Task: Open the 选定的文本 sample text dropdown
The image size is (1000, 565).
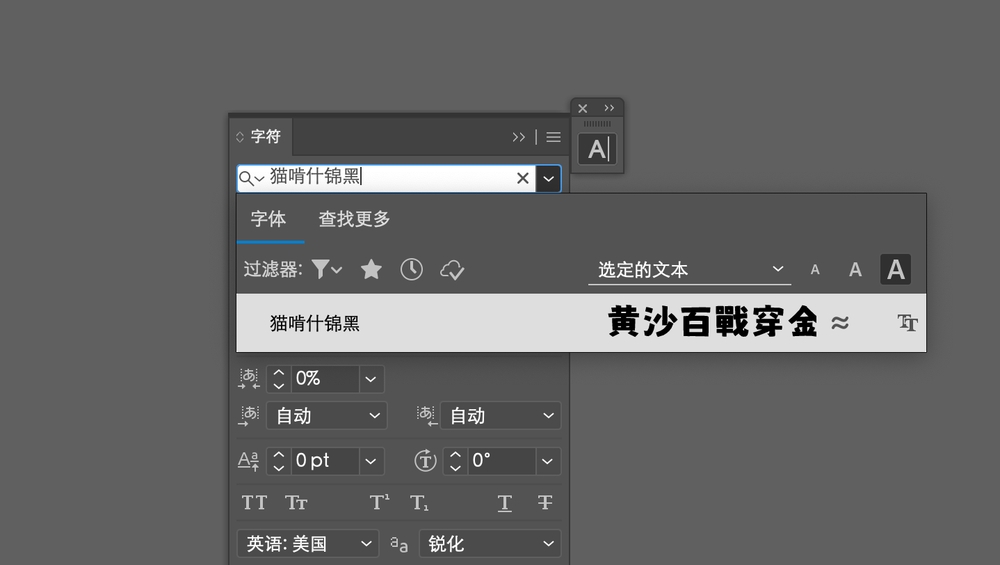Action: (689, 270)
